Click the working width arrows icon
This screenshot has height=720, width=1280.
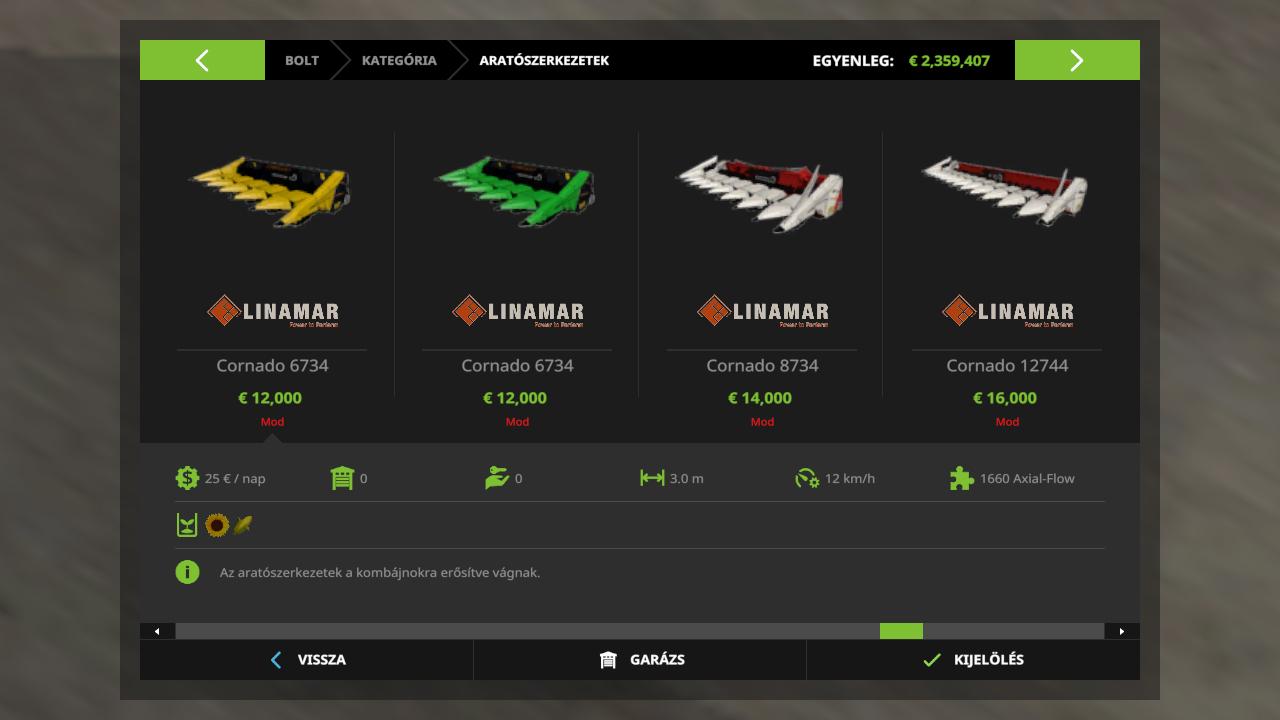(652, 478)
